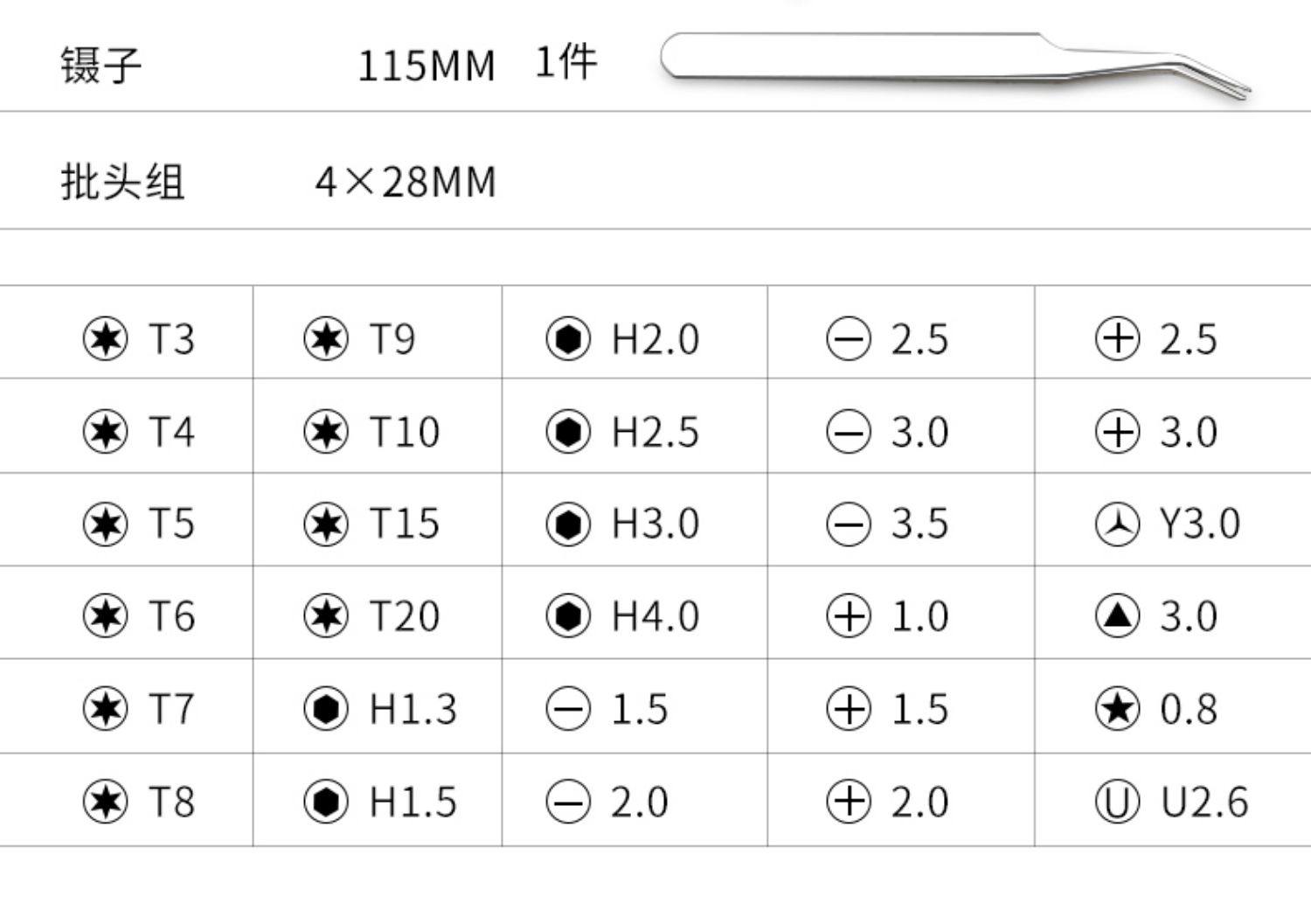Select the Phillips icon beside 1.0
This screenshot has width=1311, height=924.
tap(849, 616)
